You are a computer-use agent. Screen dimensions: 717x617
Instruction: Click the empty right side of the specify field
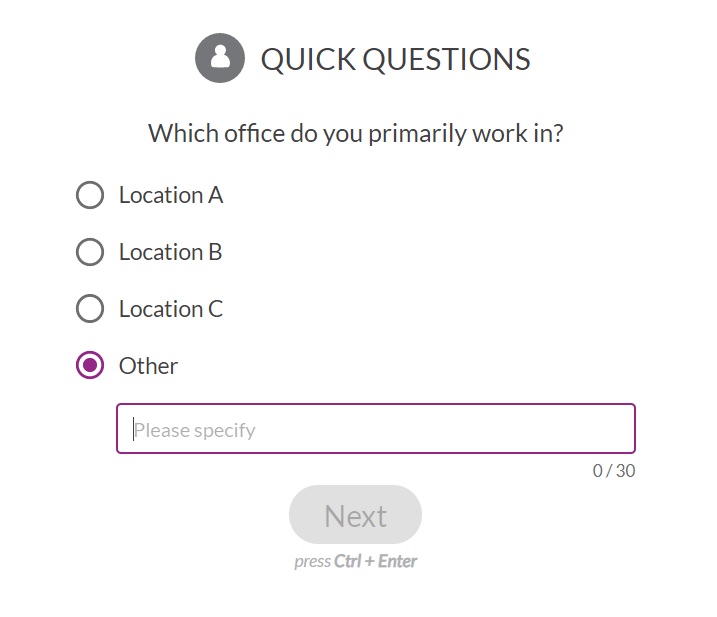coord(503,429)
